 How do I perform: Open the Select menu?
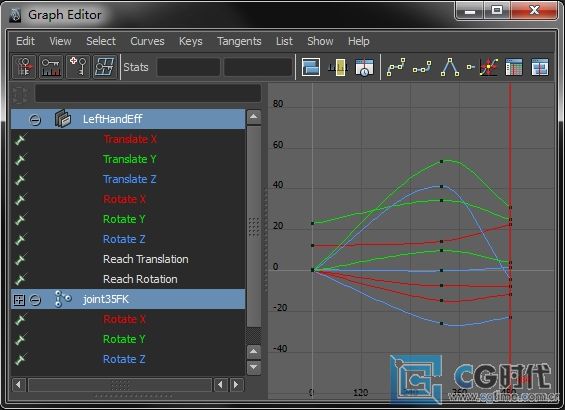click(101, 41)
